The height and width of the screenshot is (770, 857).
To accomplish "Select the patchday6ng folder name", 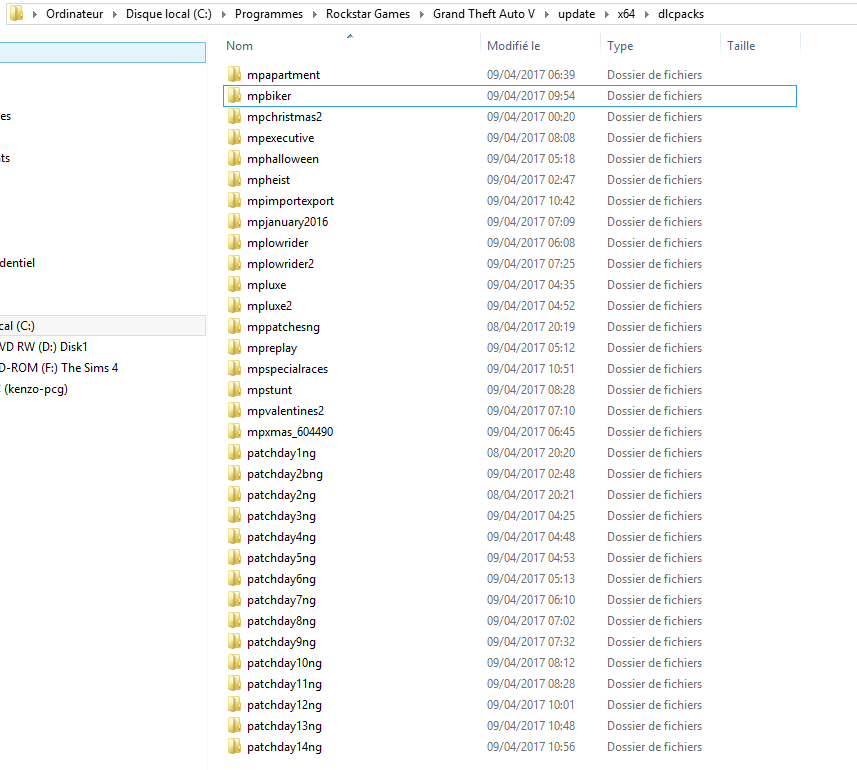I will 281,579.
